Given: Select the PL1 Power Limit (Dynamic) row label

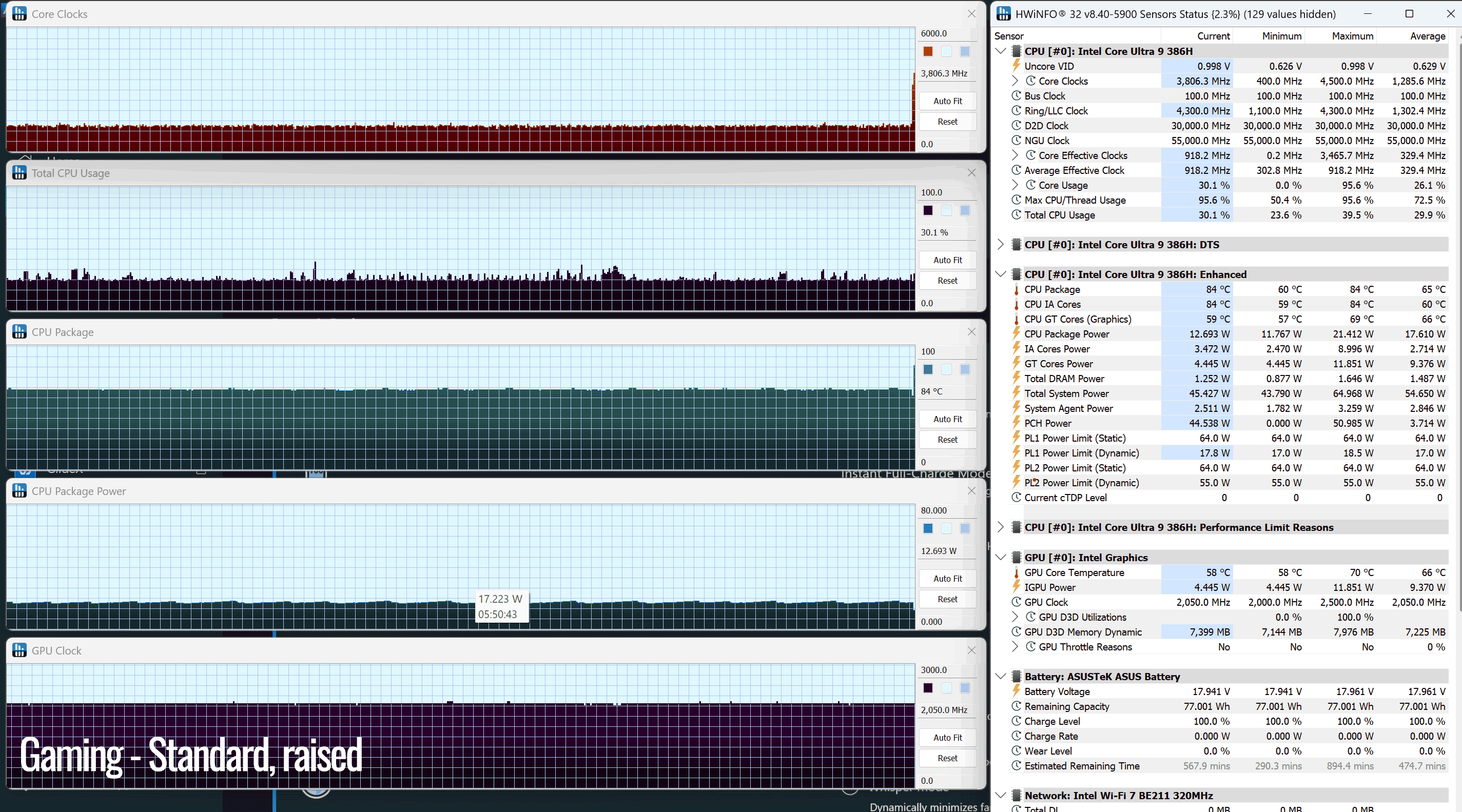Looking at the screenshot, I should [x=1081, y=453].
